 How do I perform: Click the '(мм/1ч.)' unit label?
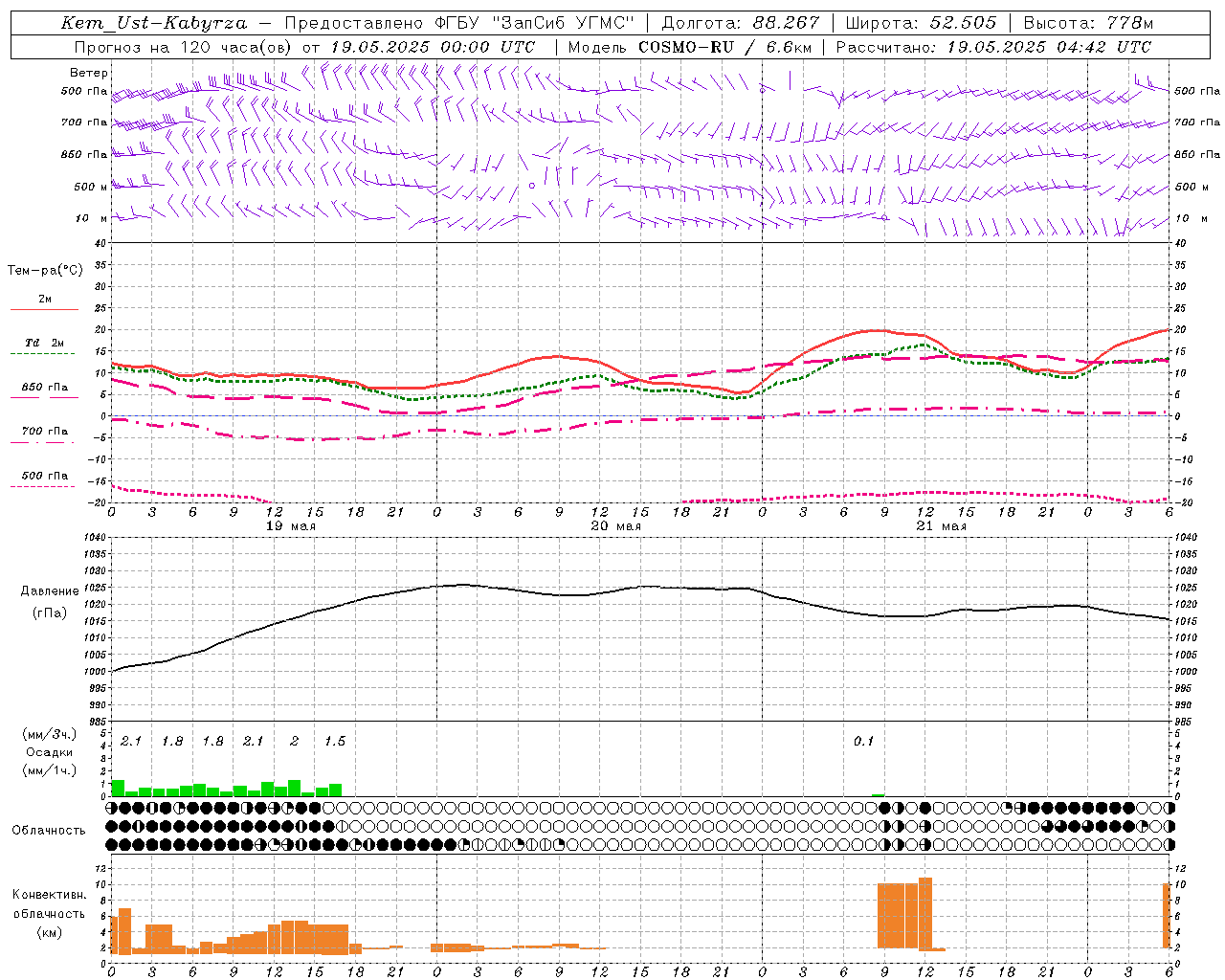coord(50,770)
